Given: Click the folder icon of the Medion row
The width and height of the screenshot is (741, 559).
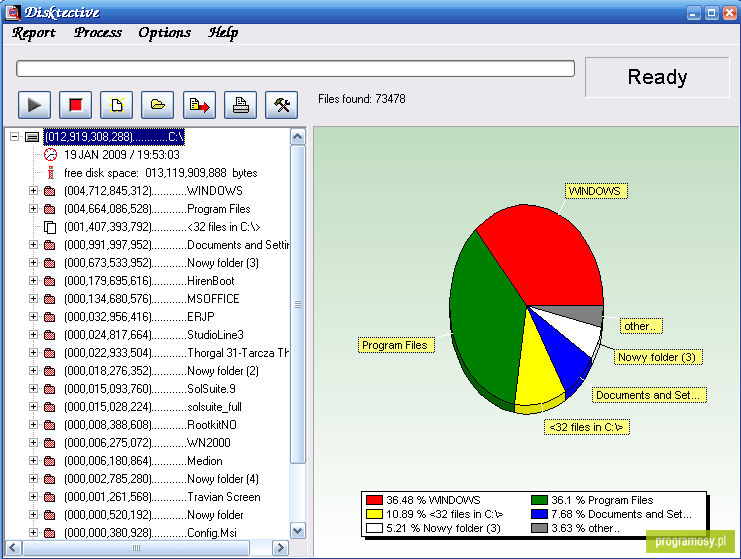Looking at the screenshot, I should click(x=50, y=461).
